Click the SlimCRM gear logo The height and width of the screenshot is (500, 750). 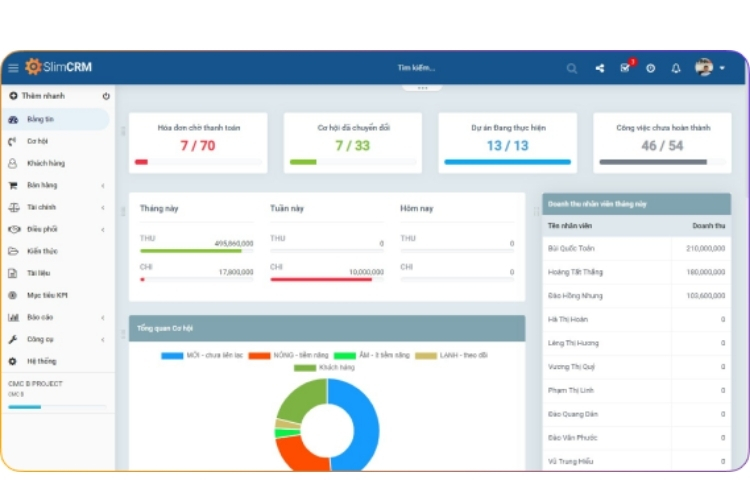[x=33, y=67]
